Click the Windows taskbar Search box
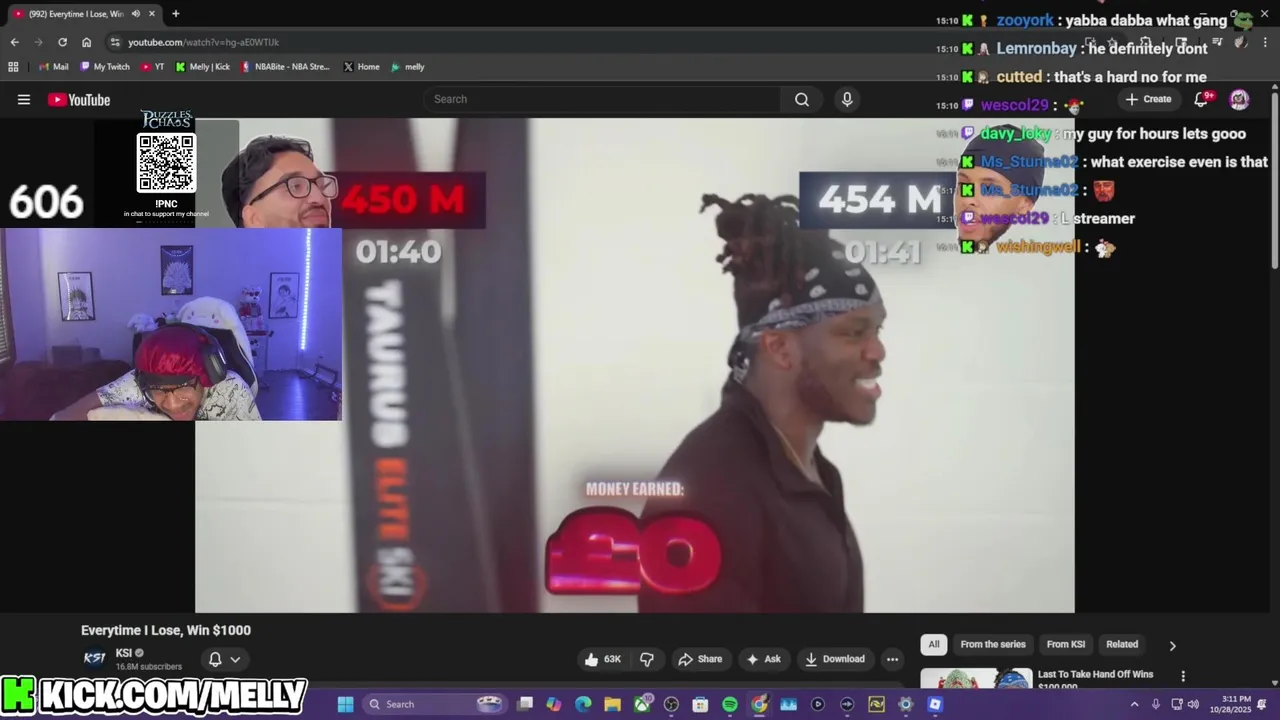Viewport: 1280px width, 720px height. 434,704
